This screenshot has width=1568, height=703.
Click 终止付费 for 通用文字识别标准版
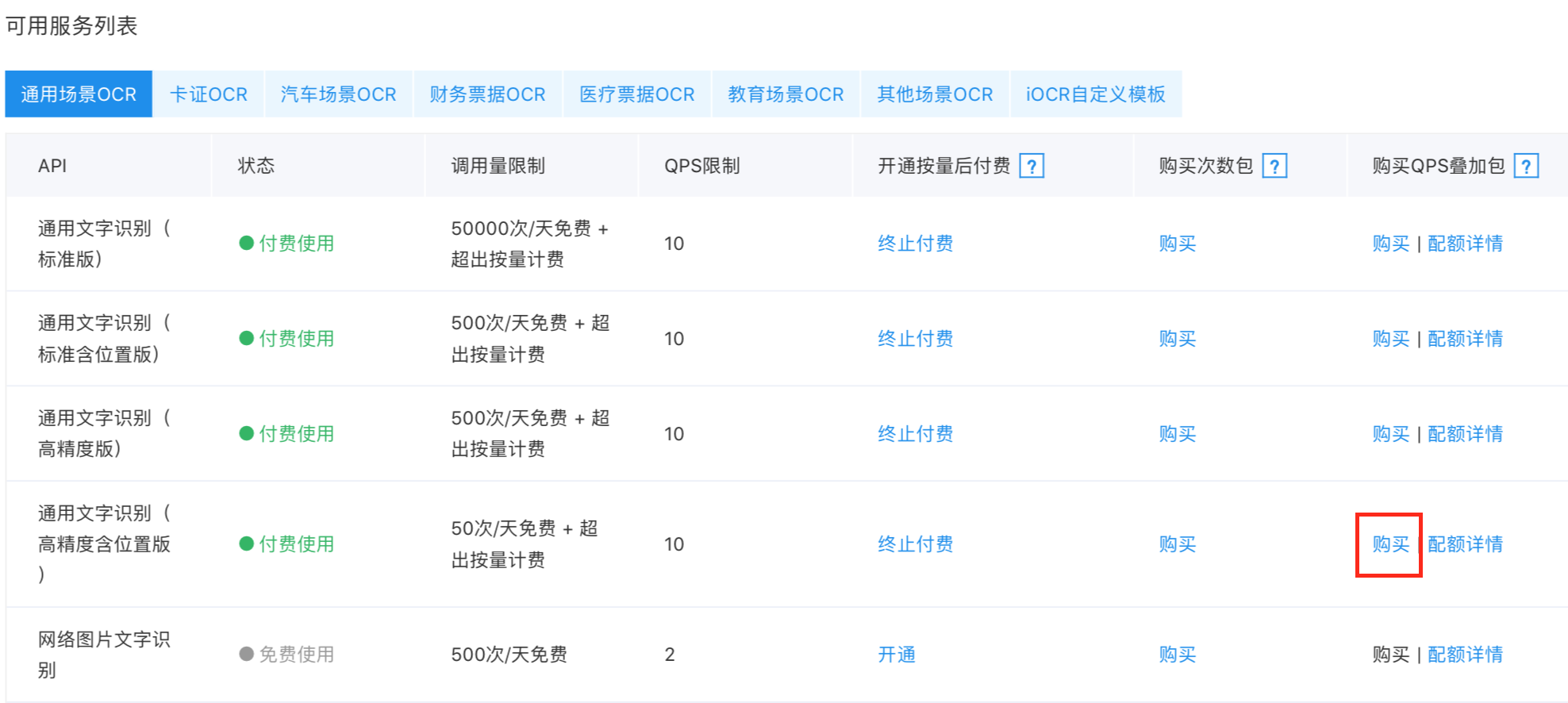tap(916, 244)
